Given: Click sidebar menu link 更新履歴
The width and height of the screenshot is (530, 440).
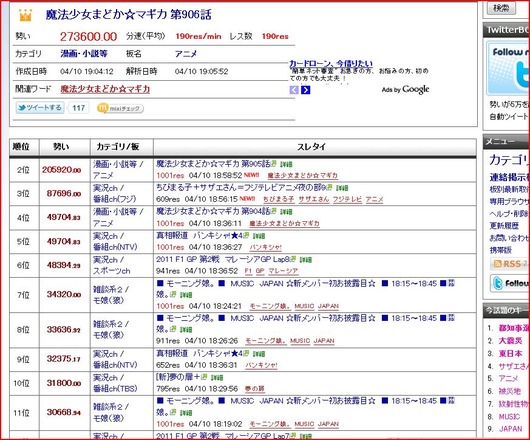Looking at the screenshot, I should click(504, 225).
